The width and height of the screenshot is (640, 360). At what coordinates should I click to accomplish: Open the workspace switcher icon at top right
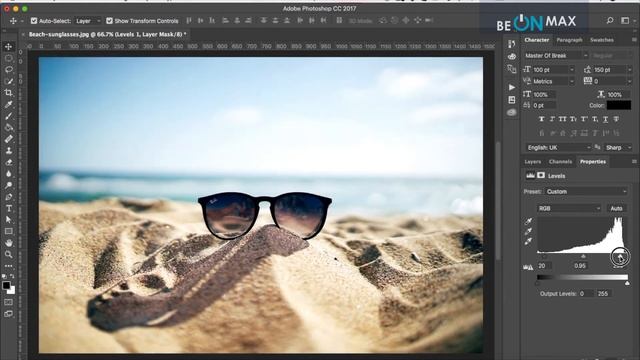point(625,20)
